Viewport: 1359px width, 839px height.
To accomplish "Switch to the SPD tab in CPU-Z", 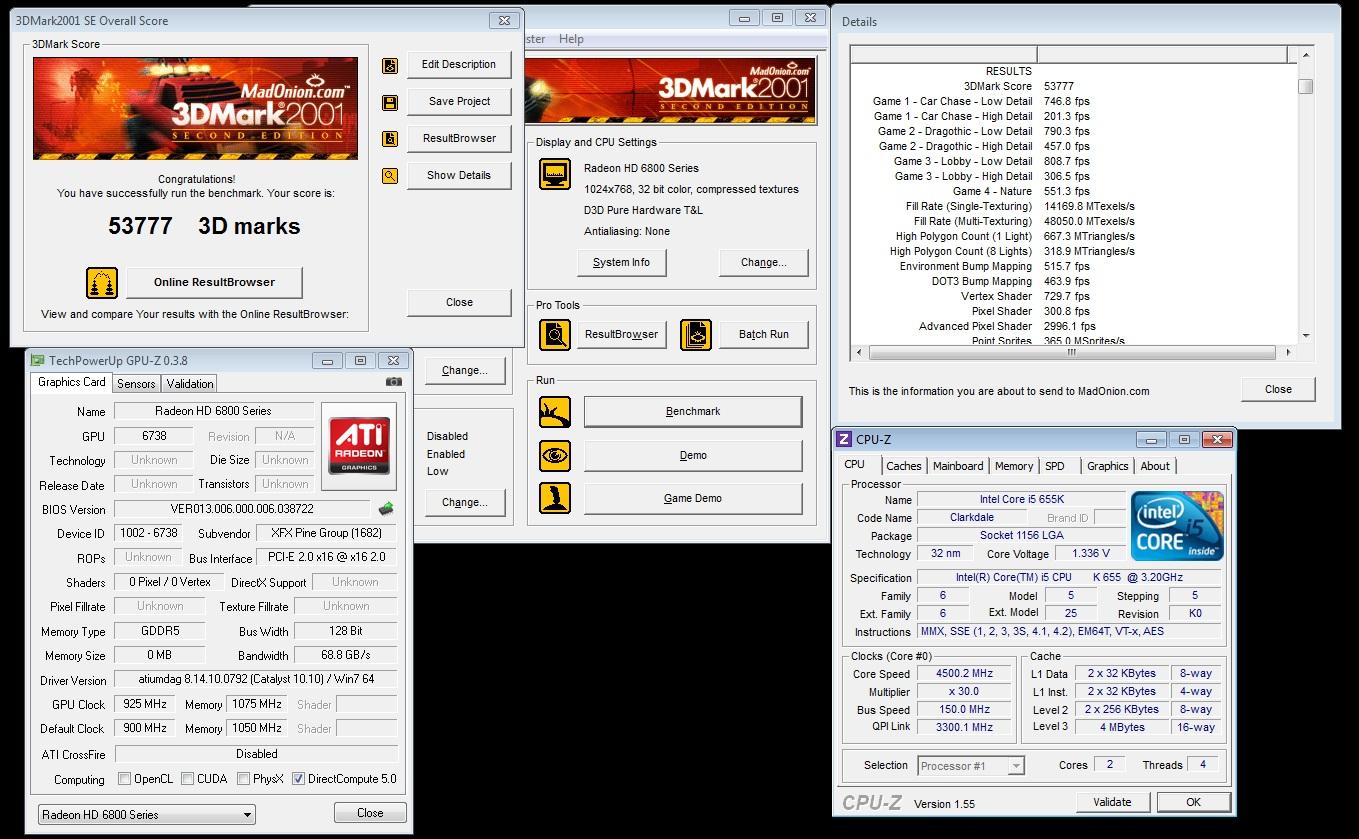I will point(1055,466).
